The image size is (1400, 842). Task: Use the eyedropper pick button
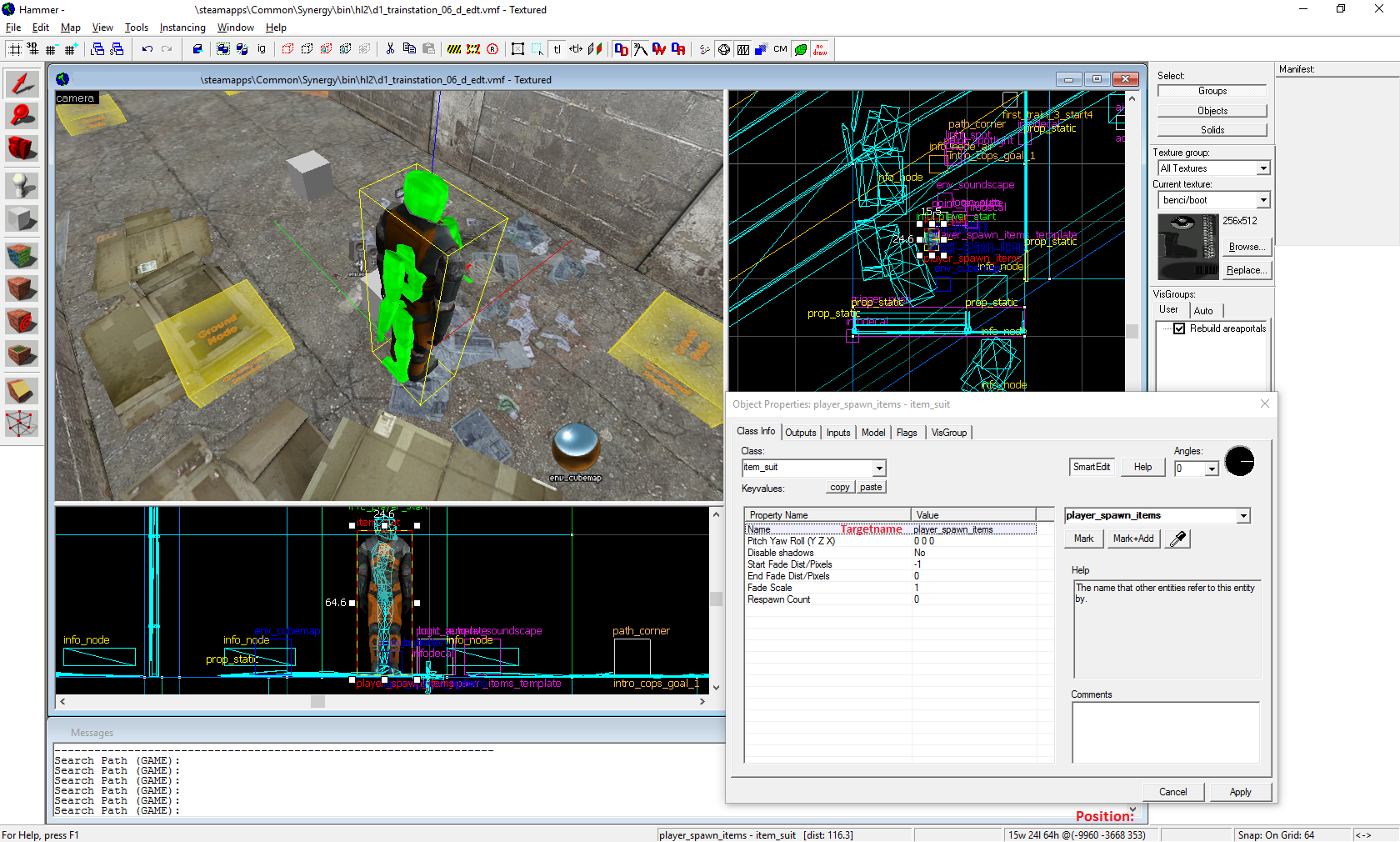click(x=1177, y=539)
